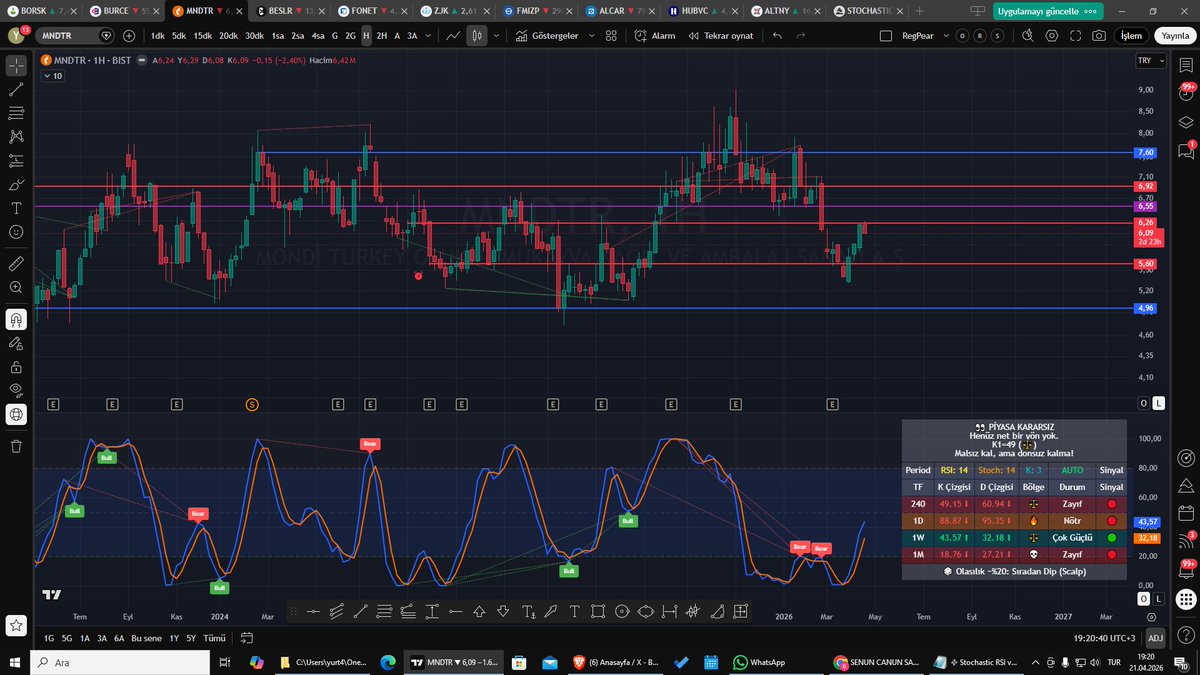Delete drawings with the trash icon
This screenshot has height=675, width=1200.
[x=16, y=446]
